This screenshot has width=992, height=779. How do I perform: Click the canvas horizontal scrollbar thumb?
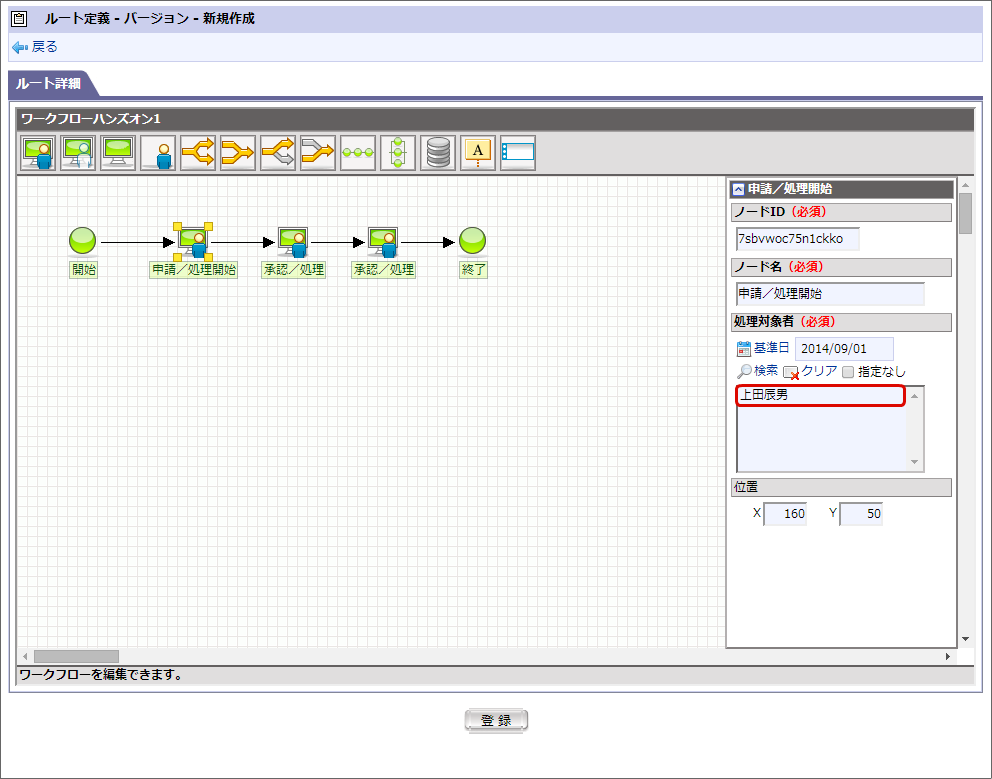pyautogui.click(x=76, y=656)
